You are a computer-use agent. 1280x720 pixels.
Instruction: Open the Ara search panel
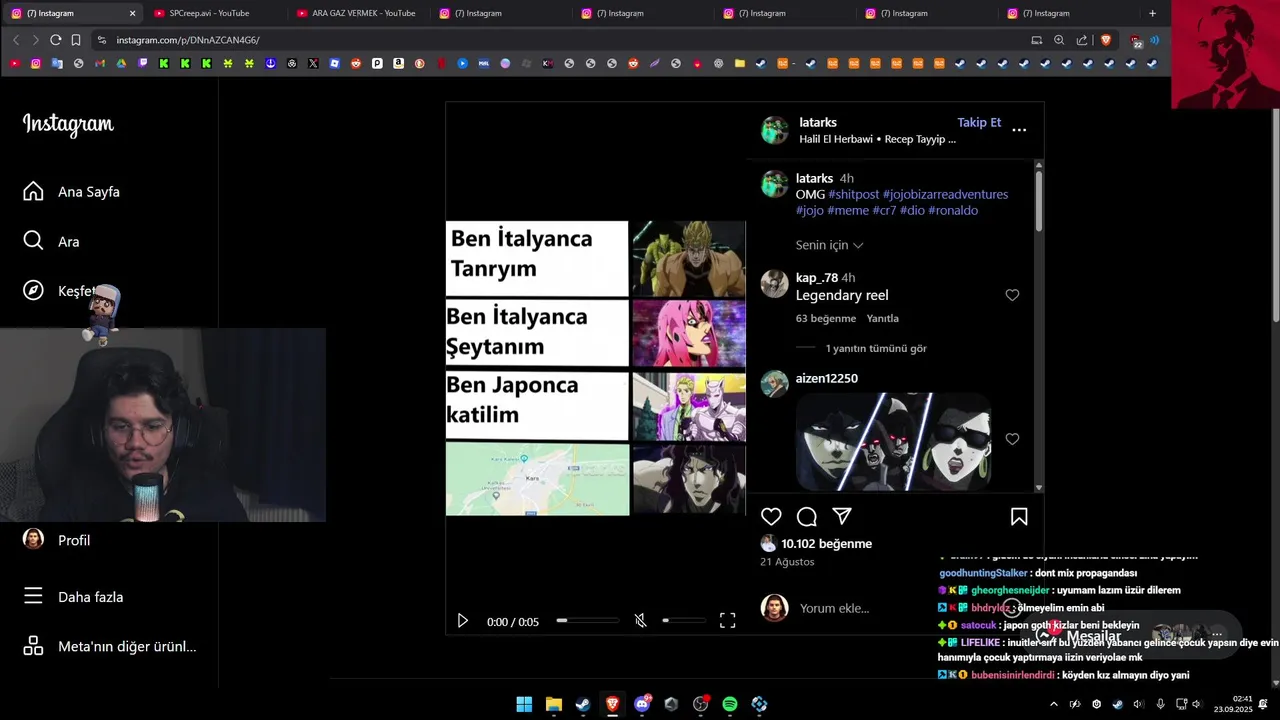coord(52,241)
